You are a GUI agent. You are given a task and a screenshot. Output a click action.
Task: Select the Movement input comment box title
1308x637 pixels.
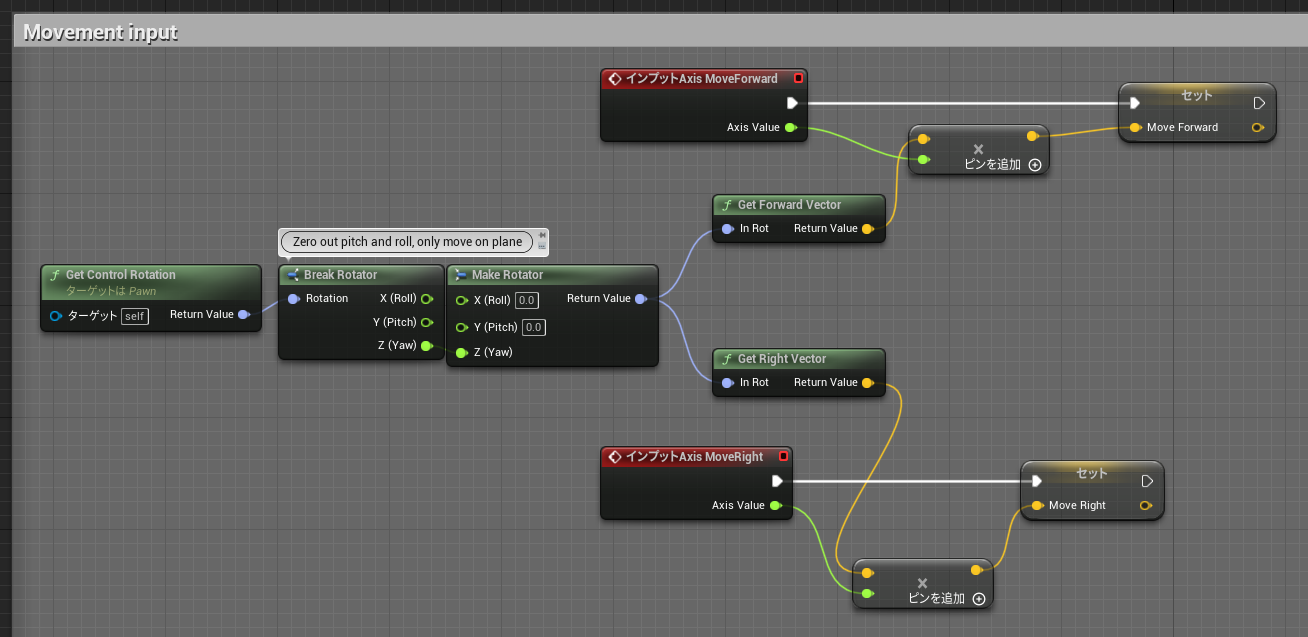click(100, 32)
